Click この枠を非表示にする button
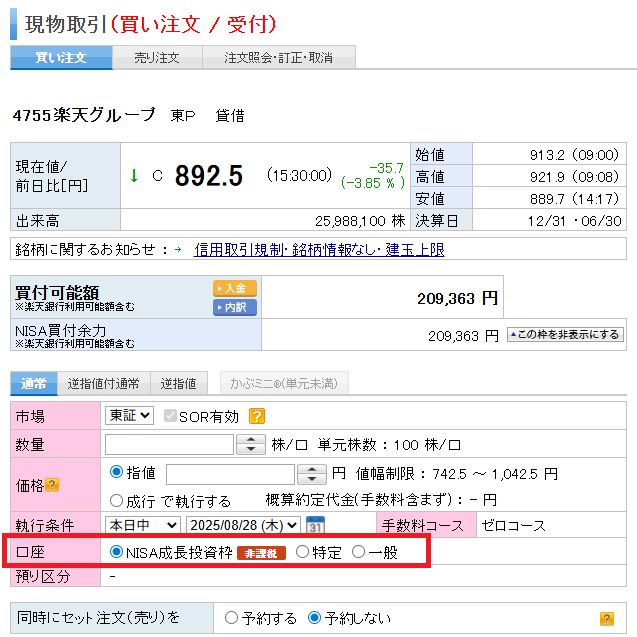The image size is (637, 637). (x=565, y=335)
